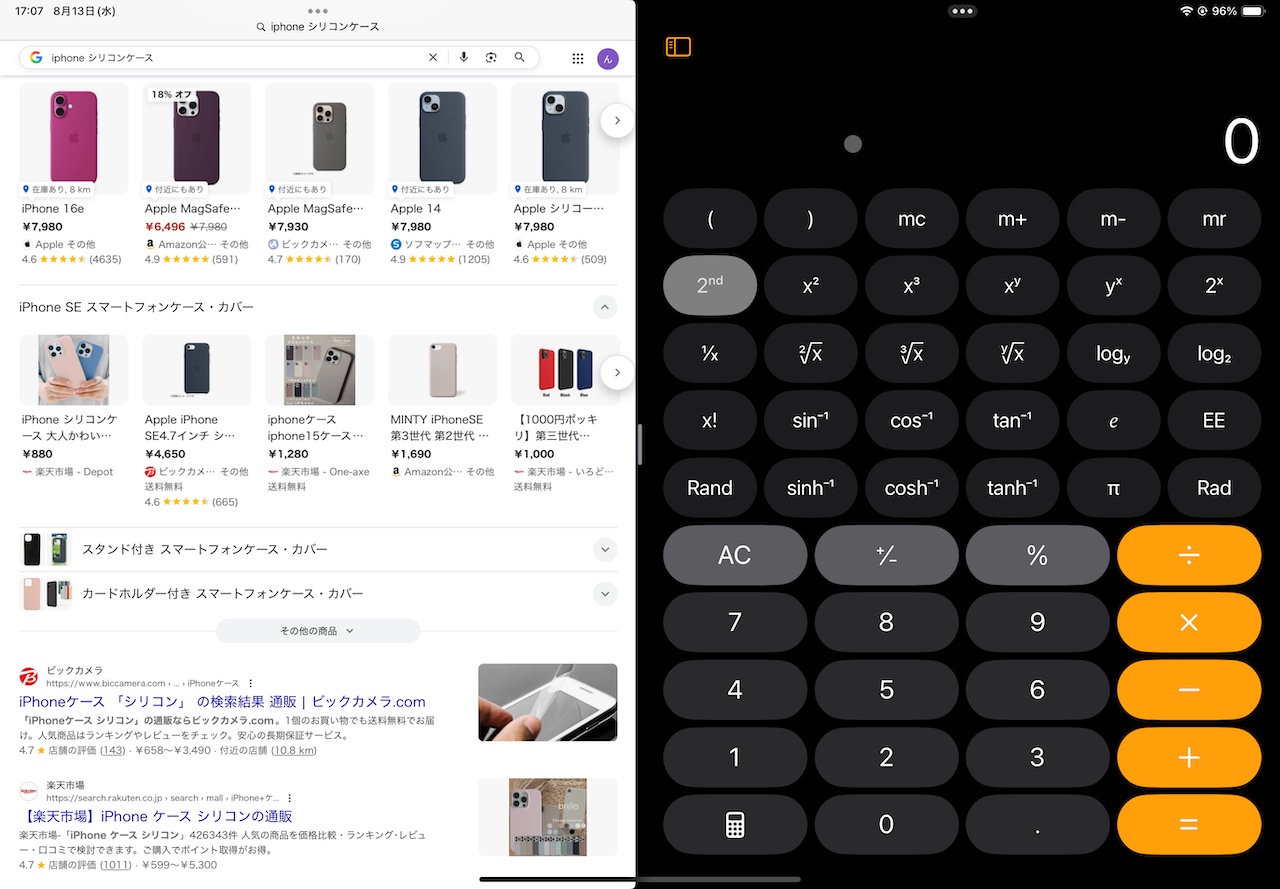Tap the decimal point key
The image size is (1280, 889).
point(1037,825)
